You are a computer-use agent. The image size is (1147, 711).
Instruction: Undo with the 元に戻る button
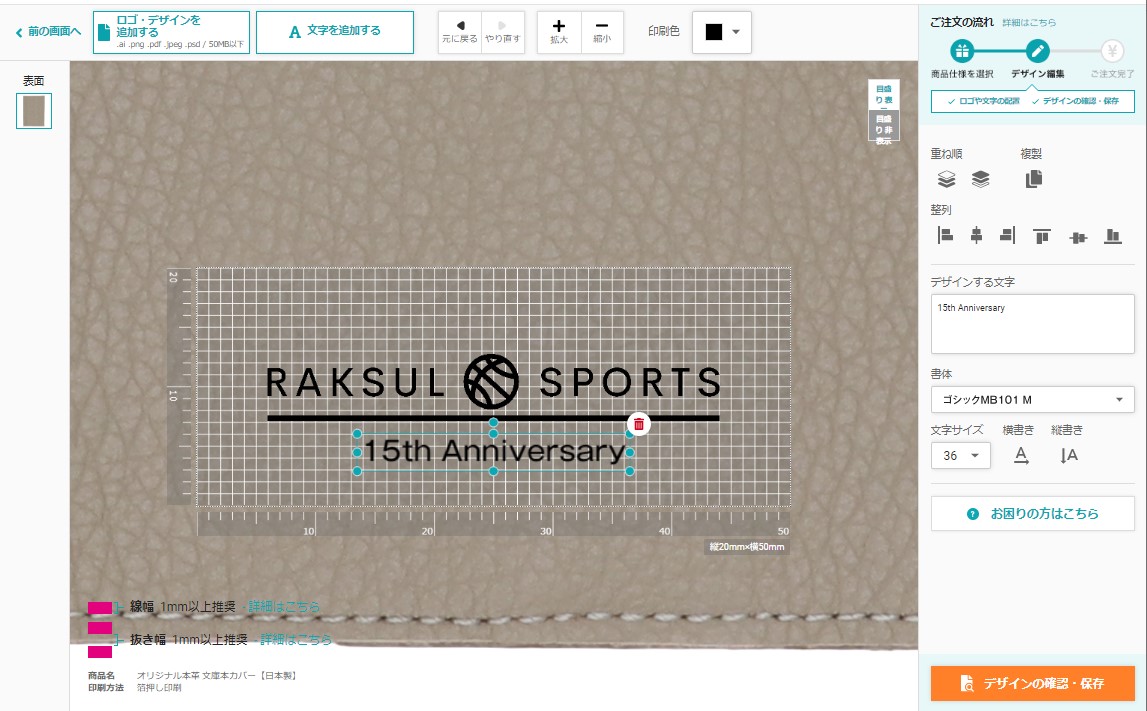pos(459,32)
